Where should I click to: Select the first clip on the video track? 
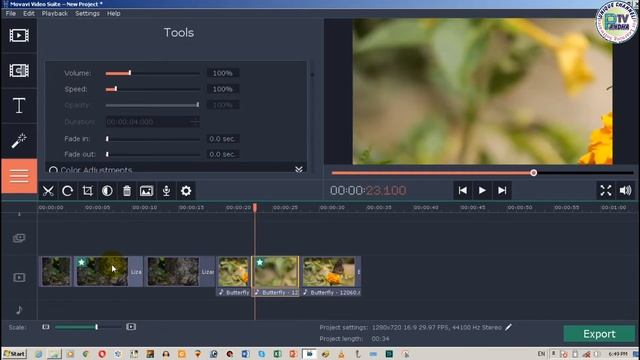pos(56,271)
